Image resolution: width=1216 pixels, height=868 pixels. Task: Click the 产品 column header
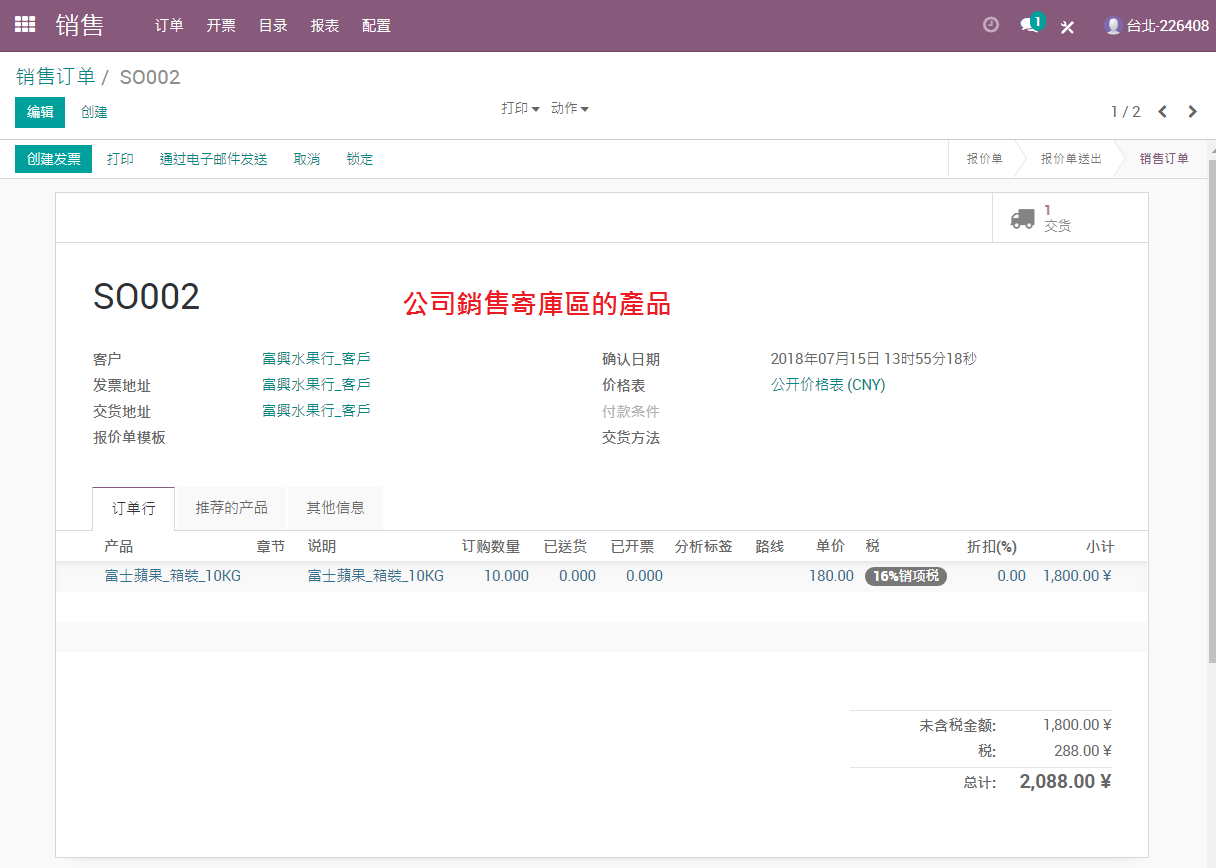(119, 547)
